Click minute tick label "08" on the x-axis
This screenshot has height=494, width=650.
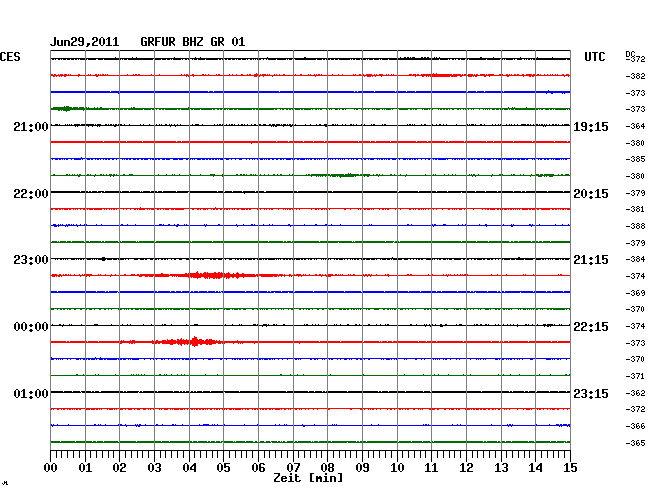point(327,467)
